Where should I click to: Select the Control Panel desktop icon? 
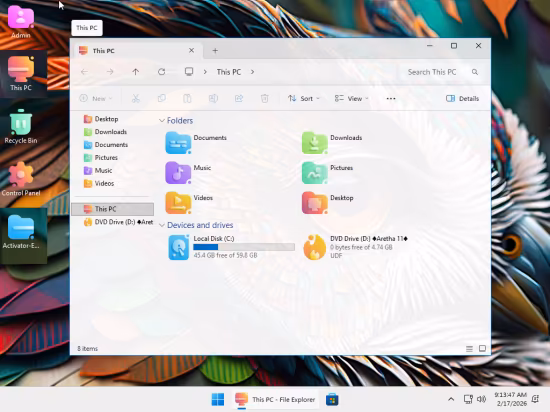coord(21,179)
